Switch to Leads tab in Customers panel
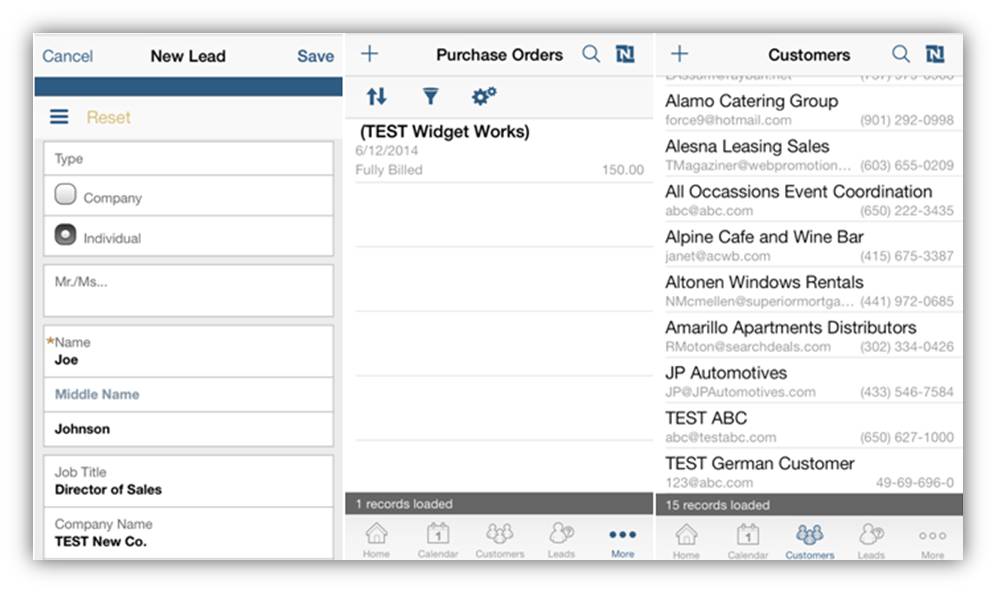996x593 pixels. click(x=871, y=540)
